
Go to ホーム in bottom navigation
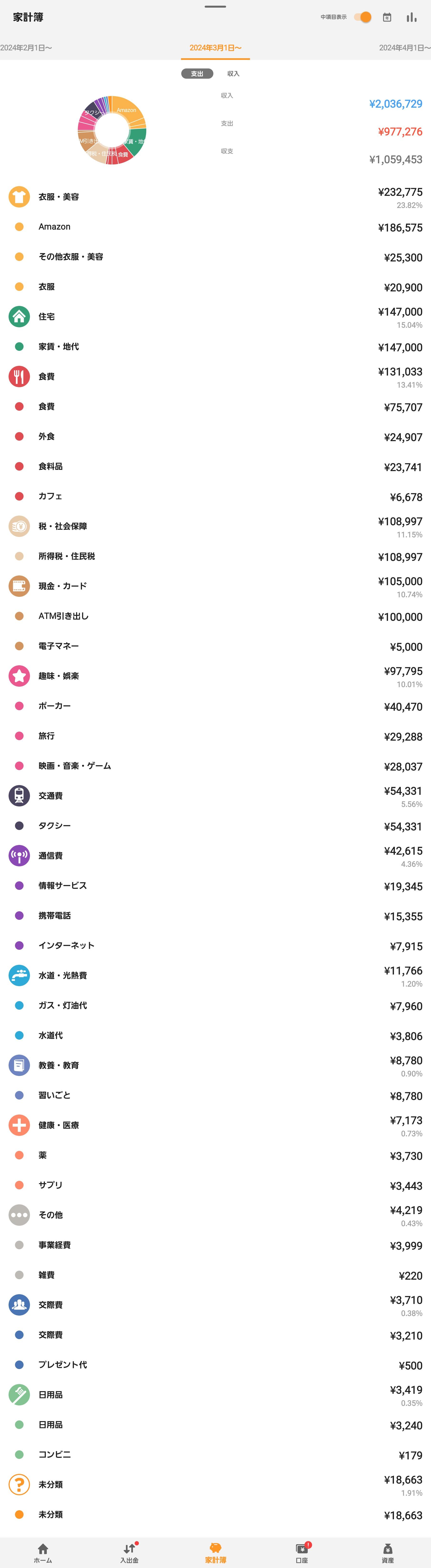[43, 1553]
